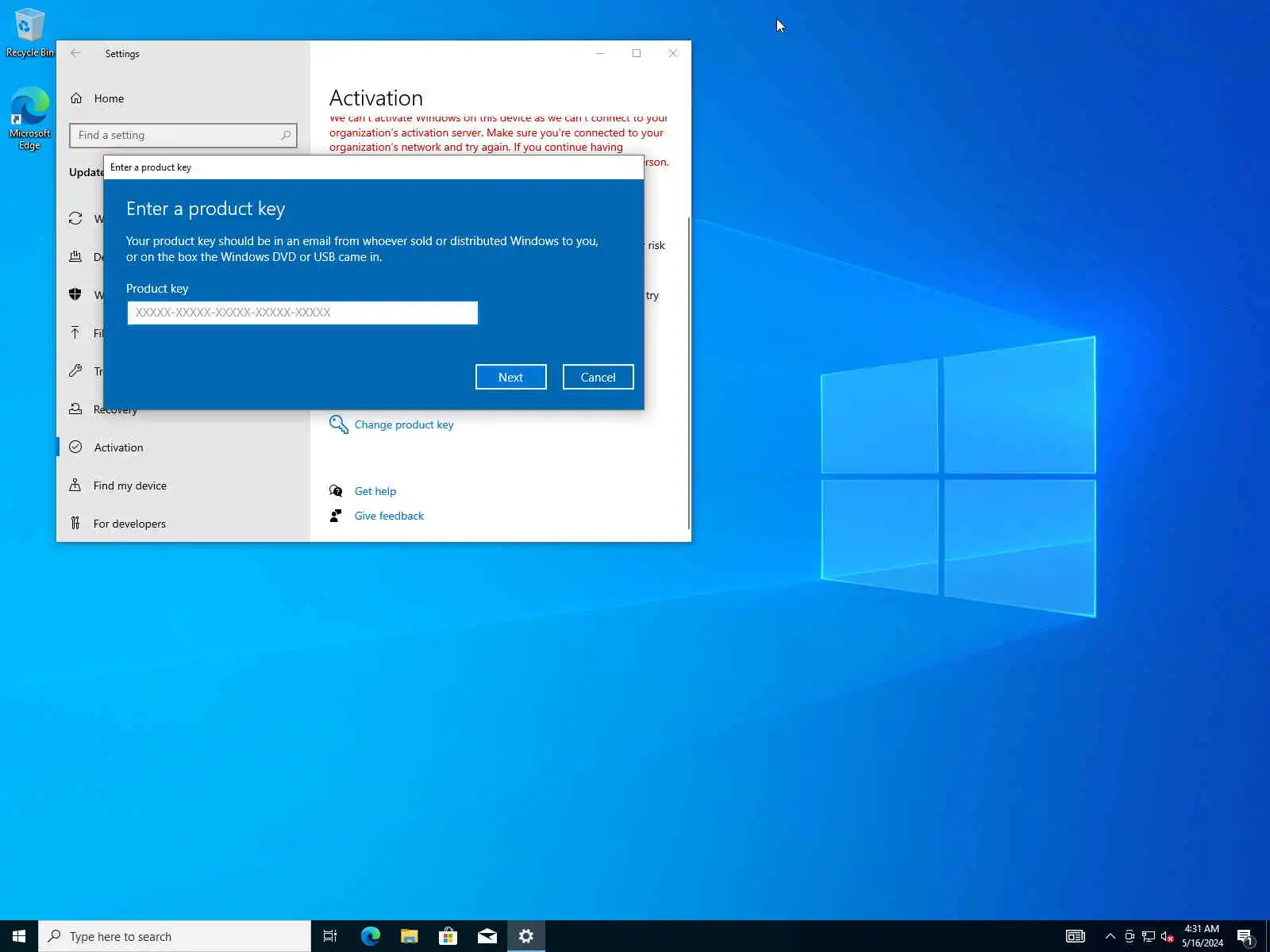The image size is (1270, 952).
Task: Open File Explorer from the taskbar
Action: coord(409,936)
